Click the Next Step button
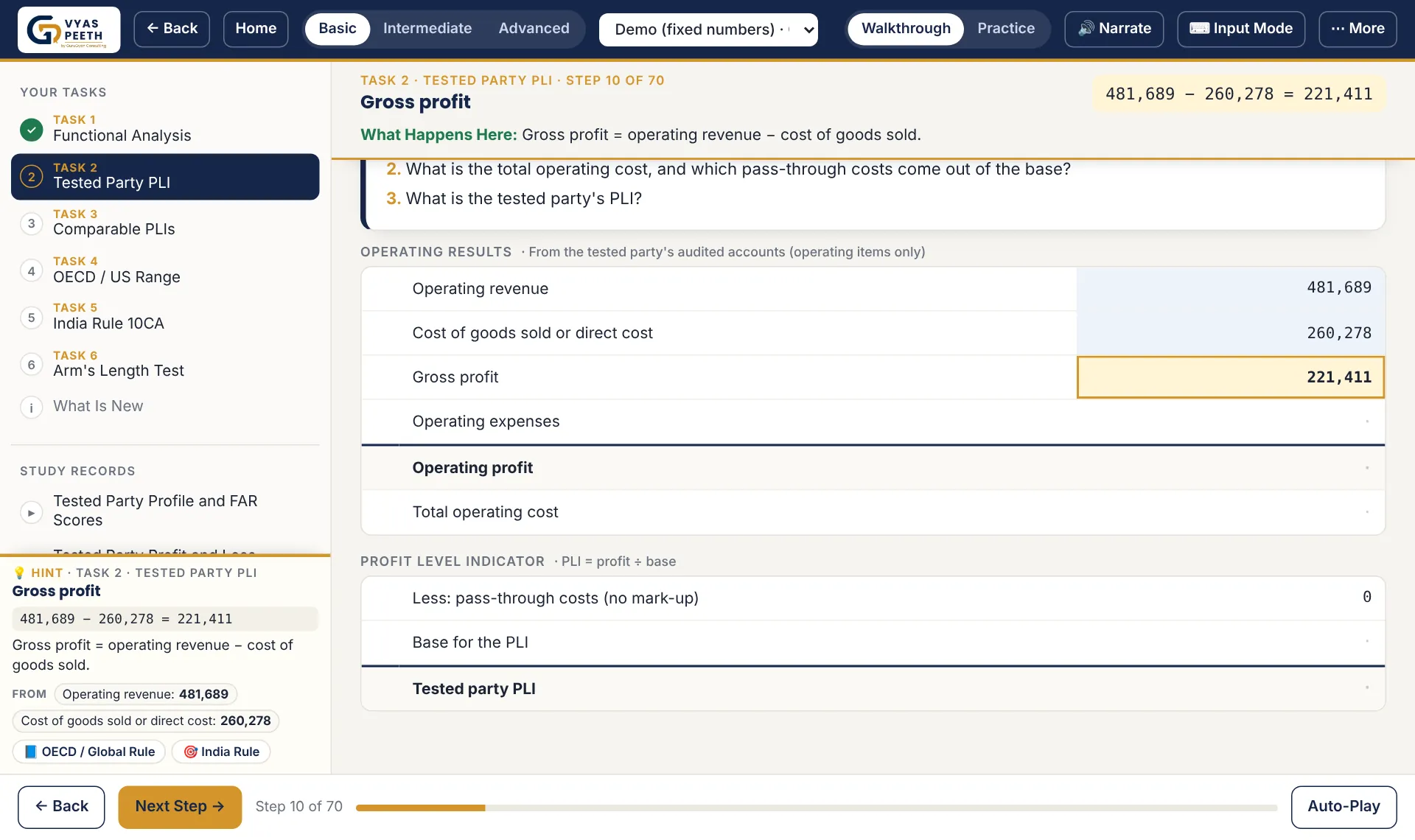1415x840 pixels. (x=180, y=807)
